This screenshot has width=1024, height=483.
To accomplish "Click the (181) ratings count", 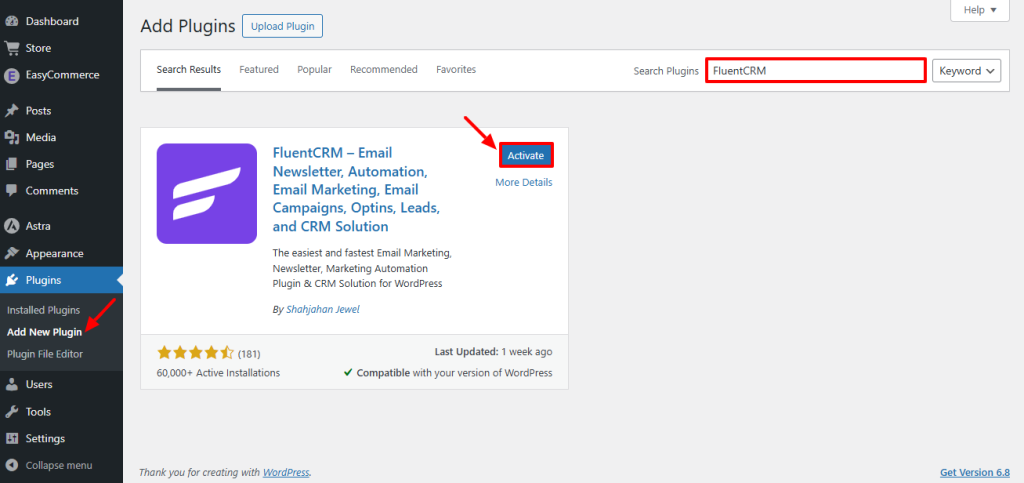I will [x=249, y=354].
